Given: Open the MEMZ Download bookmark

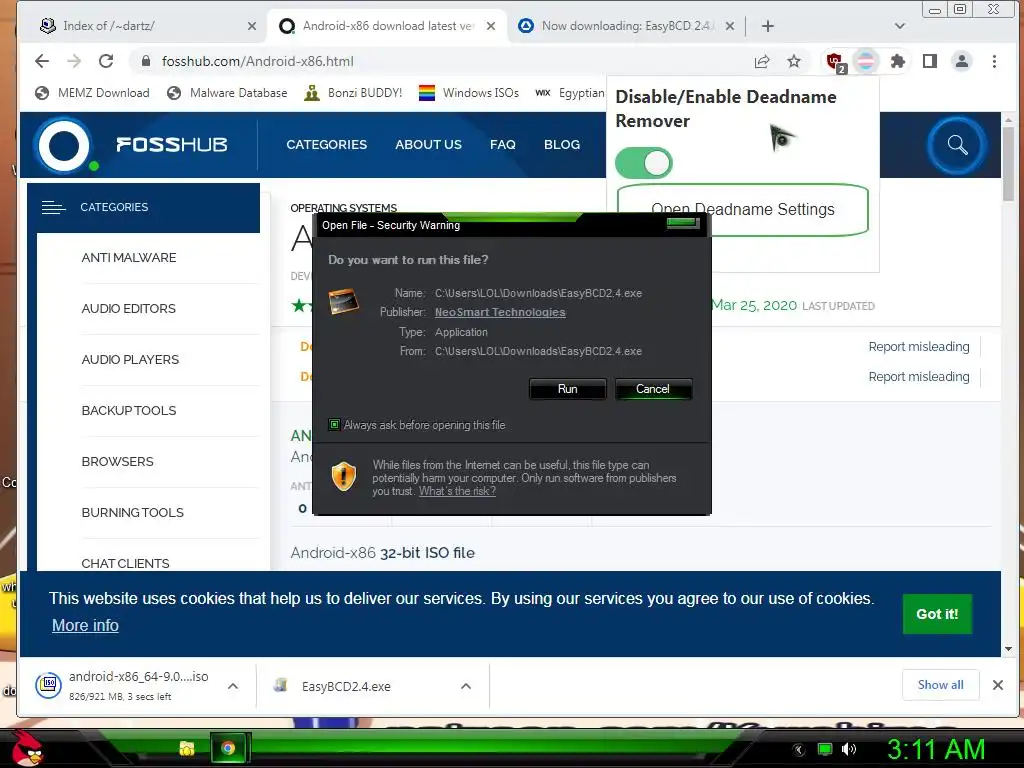Looking at the screenshot, I should 92,93.
